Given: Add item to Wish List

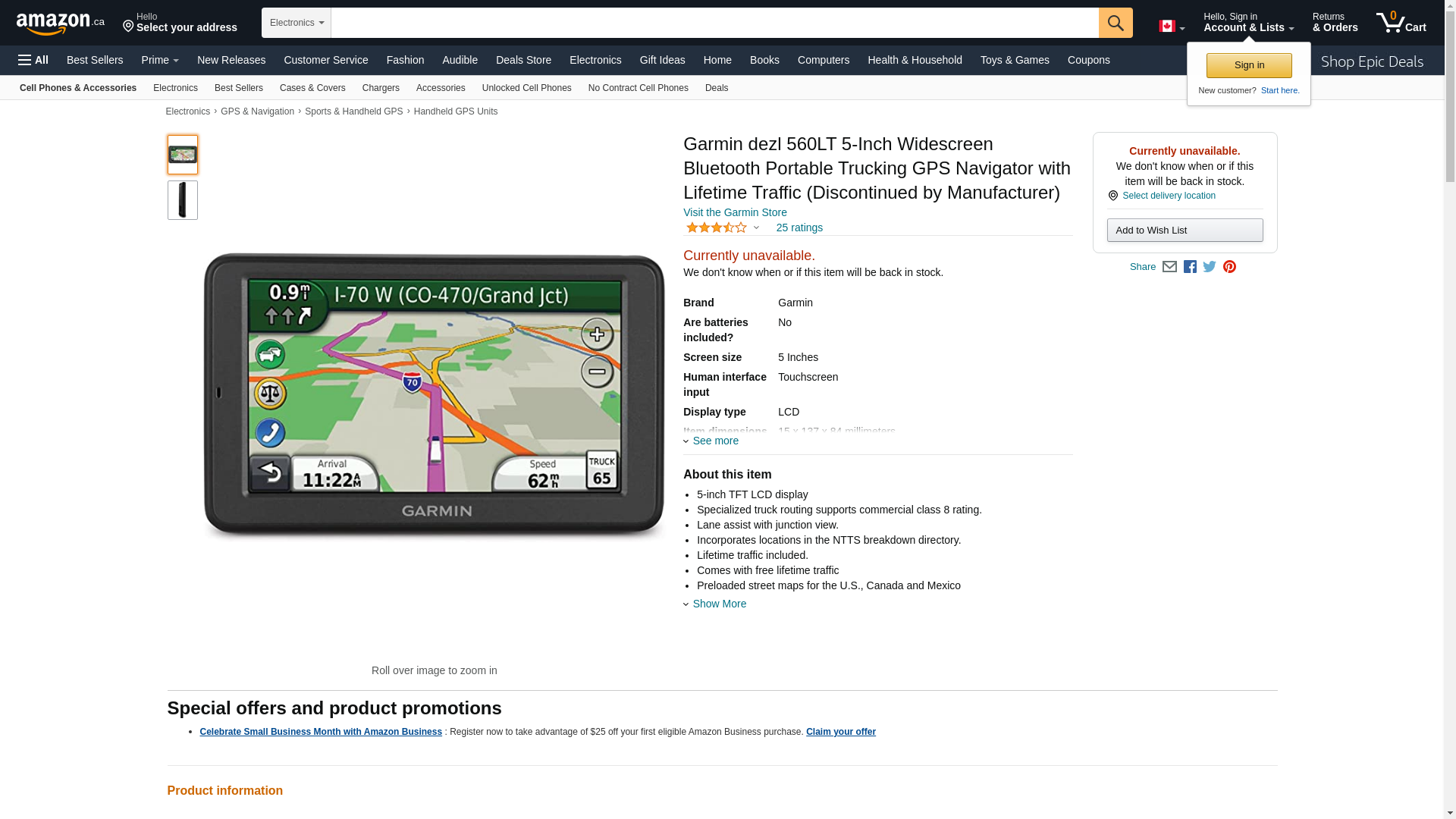Looking at the screenshot, I should 1185,231.
